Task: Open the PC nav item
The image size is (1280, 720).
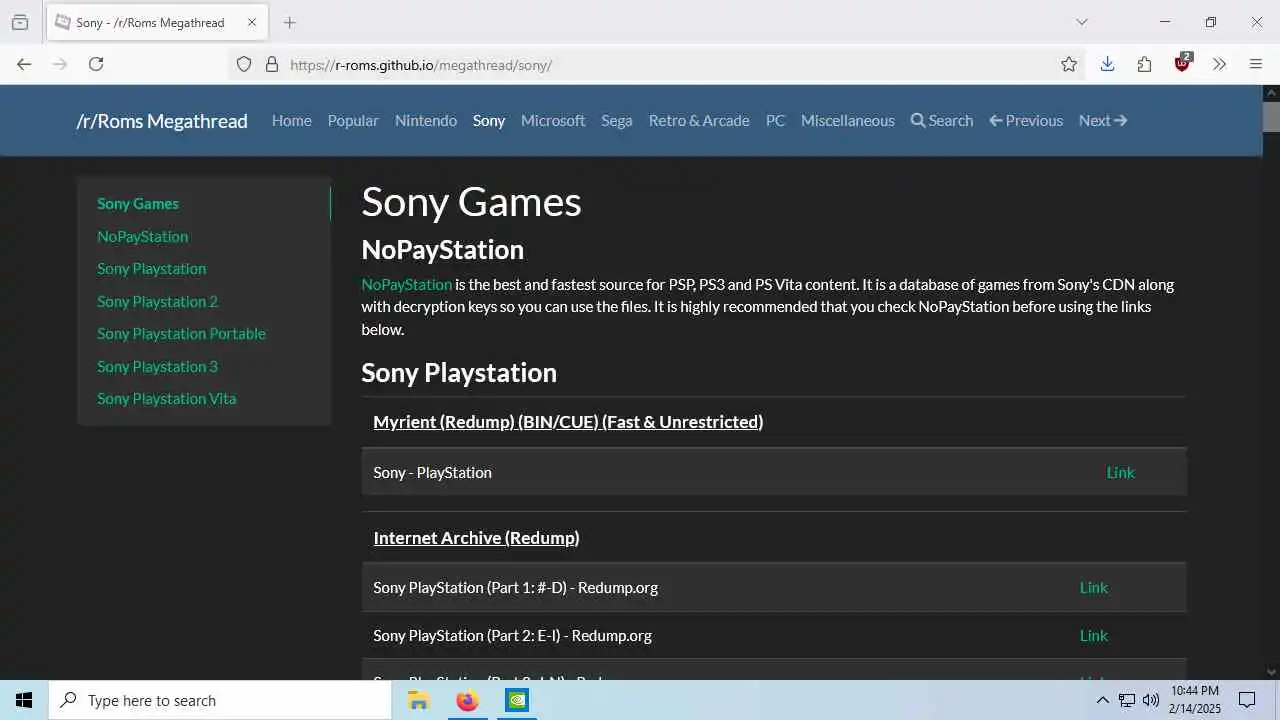Action: click(x=775, y=120)
